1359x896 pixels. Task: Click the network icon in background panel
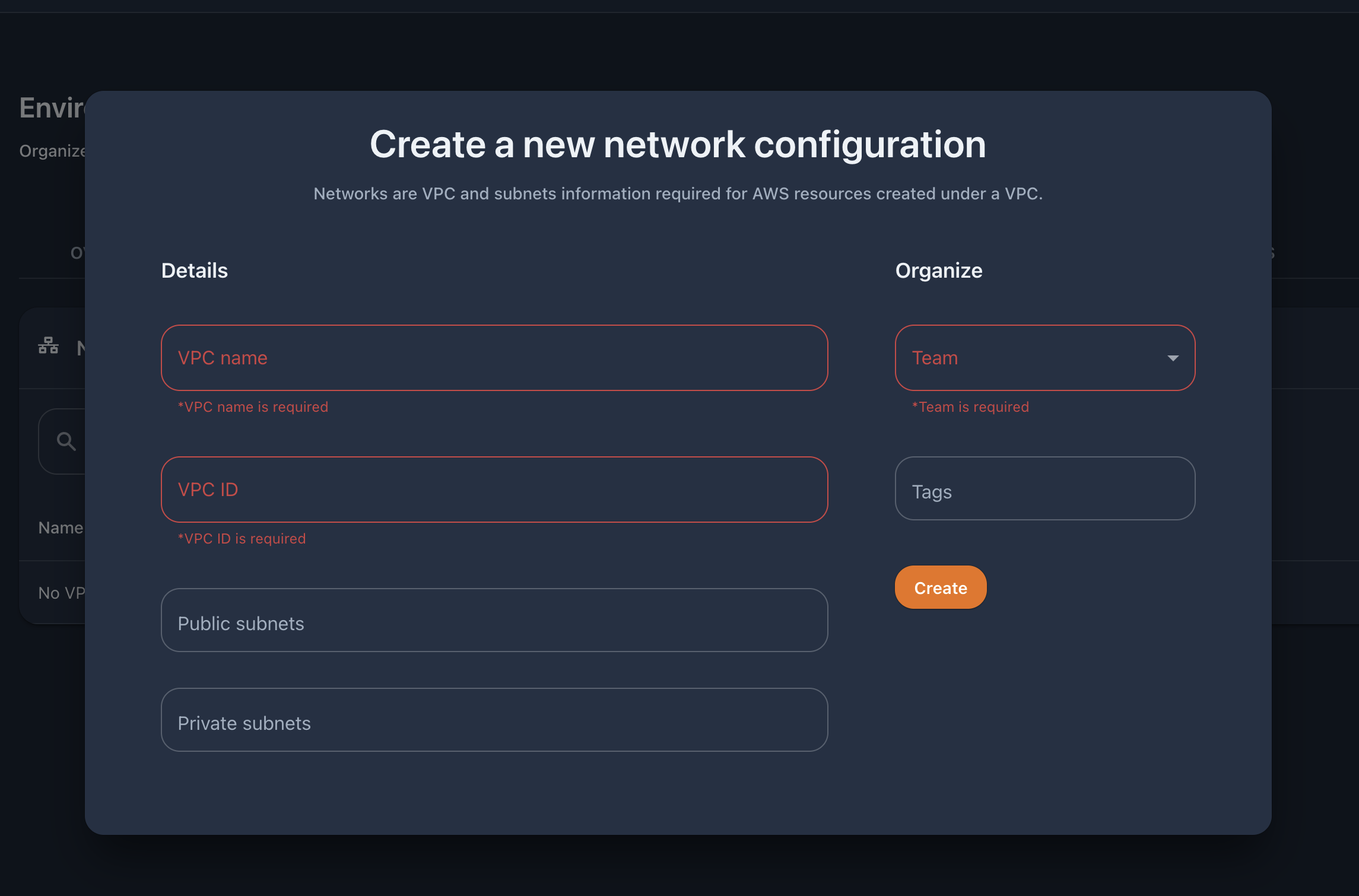click(49, 346)
